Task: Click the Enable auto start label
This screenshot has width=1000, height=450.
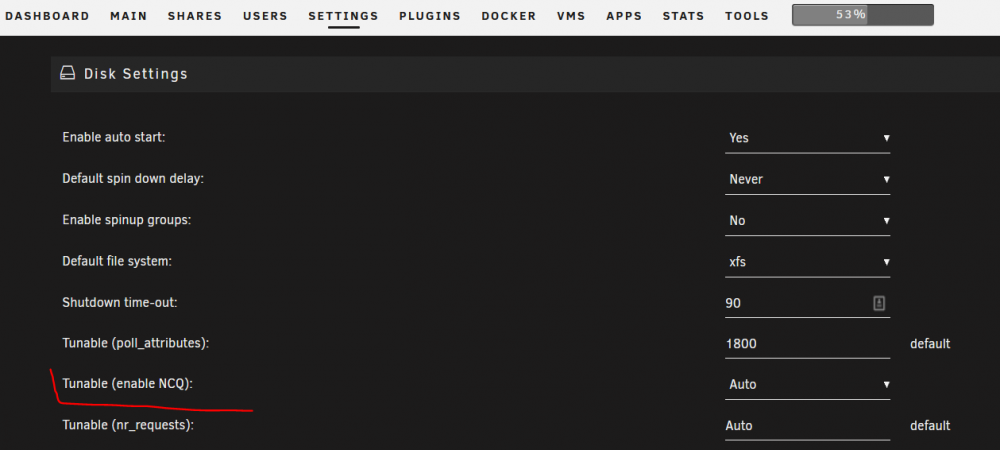Action: (x=114, y=138)
